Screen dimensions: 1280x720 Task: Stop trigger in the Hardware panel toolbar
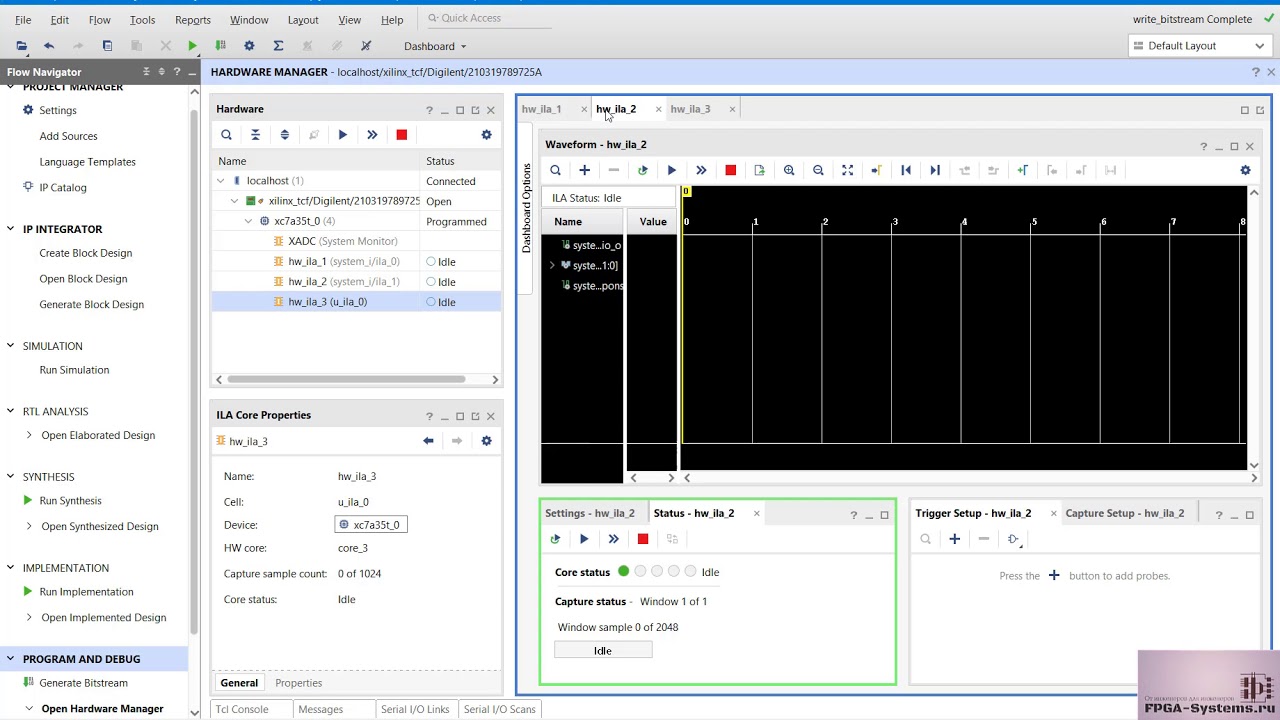pyautogui.click(x=402, y=135)
